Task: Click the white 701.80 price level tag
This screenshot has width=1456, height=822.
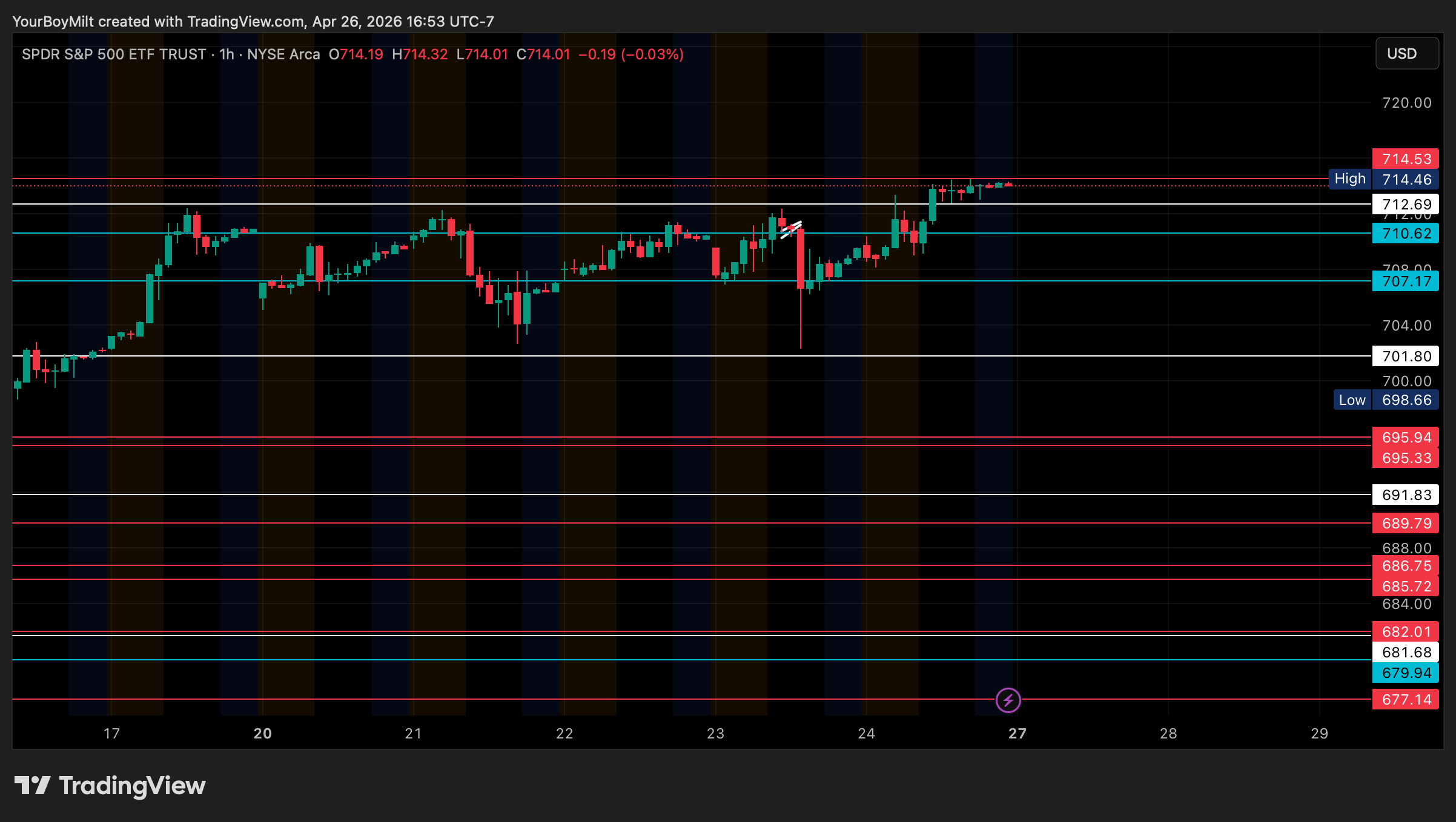Action: coord(1406,357)
